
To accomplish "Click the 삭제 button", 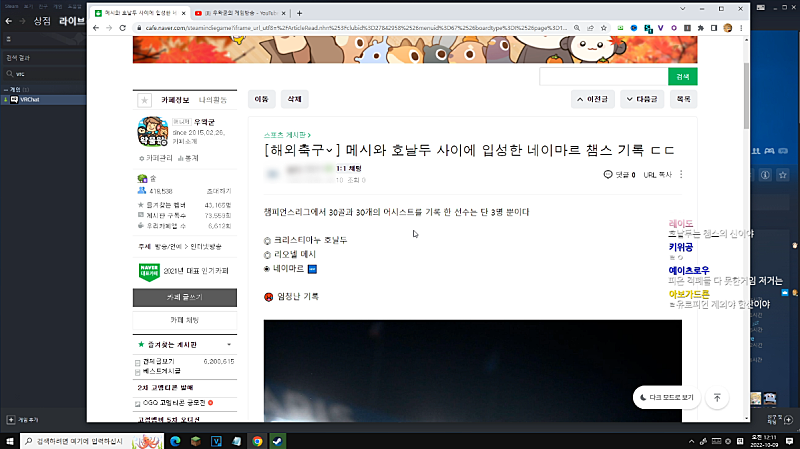I will click(x=294, y=99).
